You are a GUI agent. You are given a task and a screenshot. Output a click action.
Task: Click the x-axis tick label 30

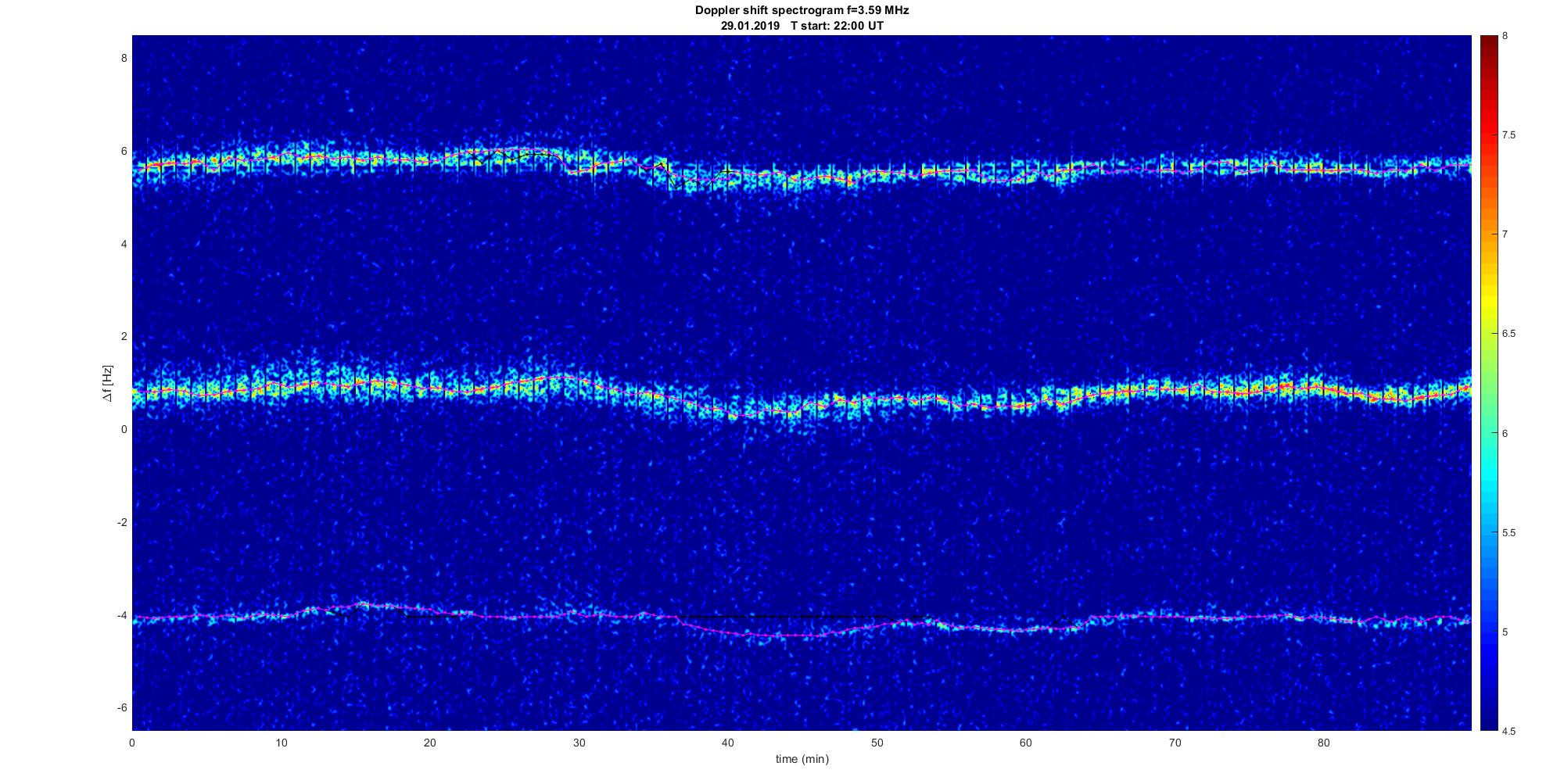579,743
